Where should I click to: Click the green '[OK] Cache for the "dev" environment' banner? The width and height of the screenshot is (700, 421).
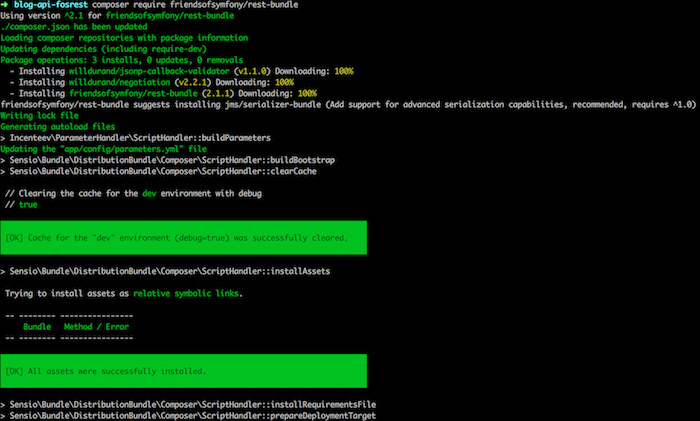(x=183, y=238)
